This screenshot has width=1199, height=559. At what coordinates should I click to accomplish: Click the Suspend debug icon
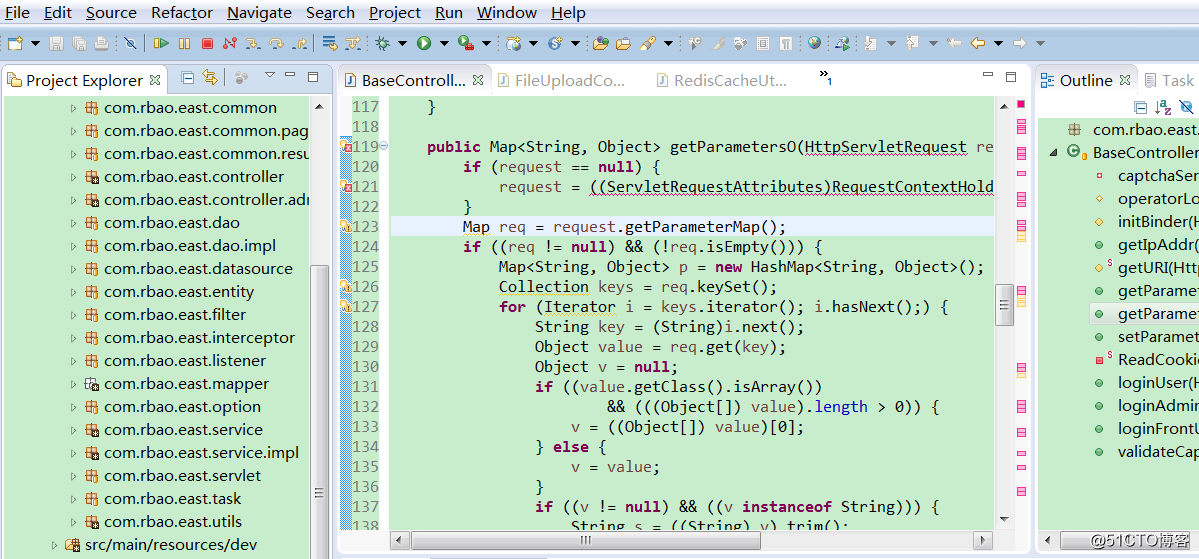(184, 44)
